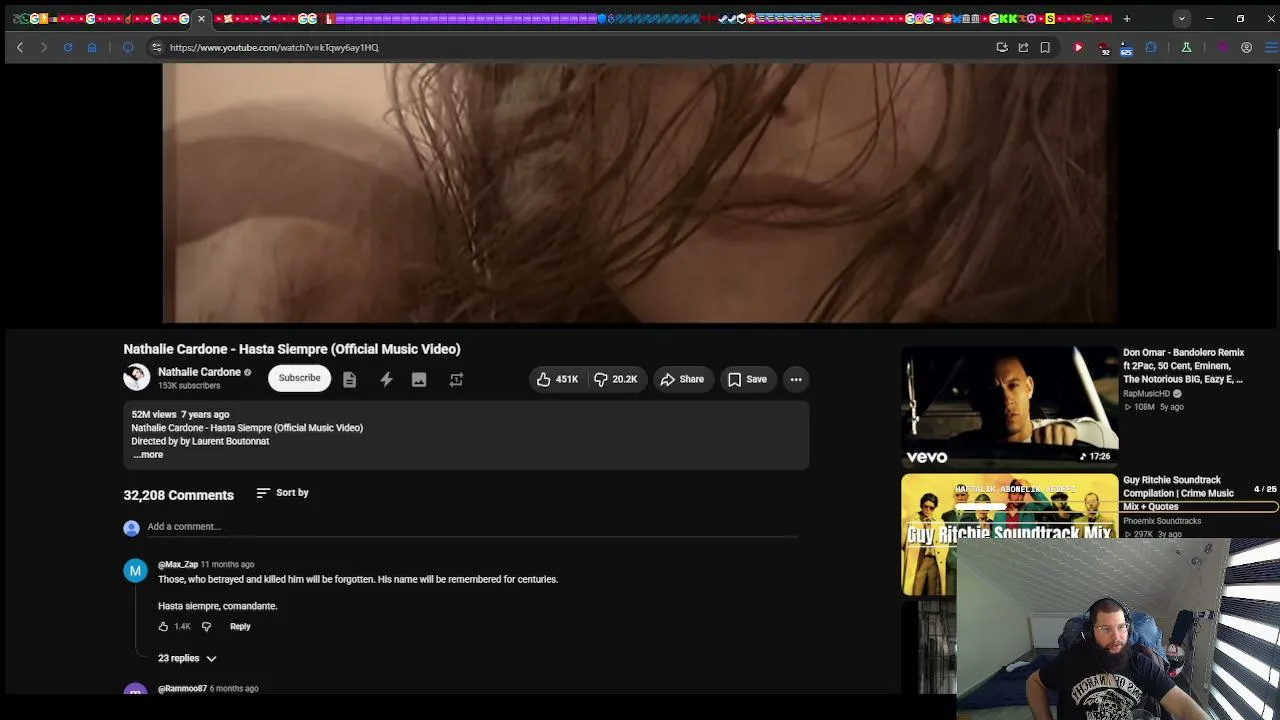This screenshot has width=1280, height=720.
Task: Open the puzzle-piece extensions menu
Action: coord(1151,47)
